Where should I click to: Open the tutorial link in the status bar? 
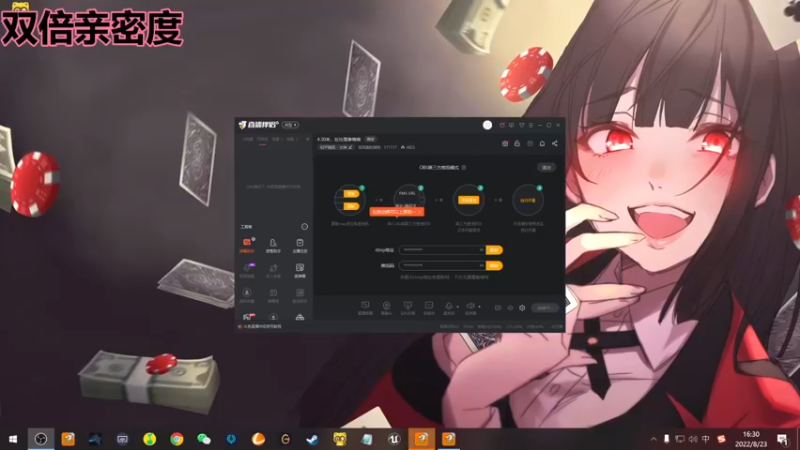pyautogui.click(x=262, y=327)
